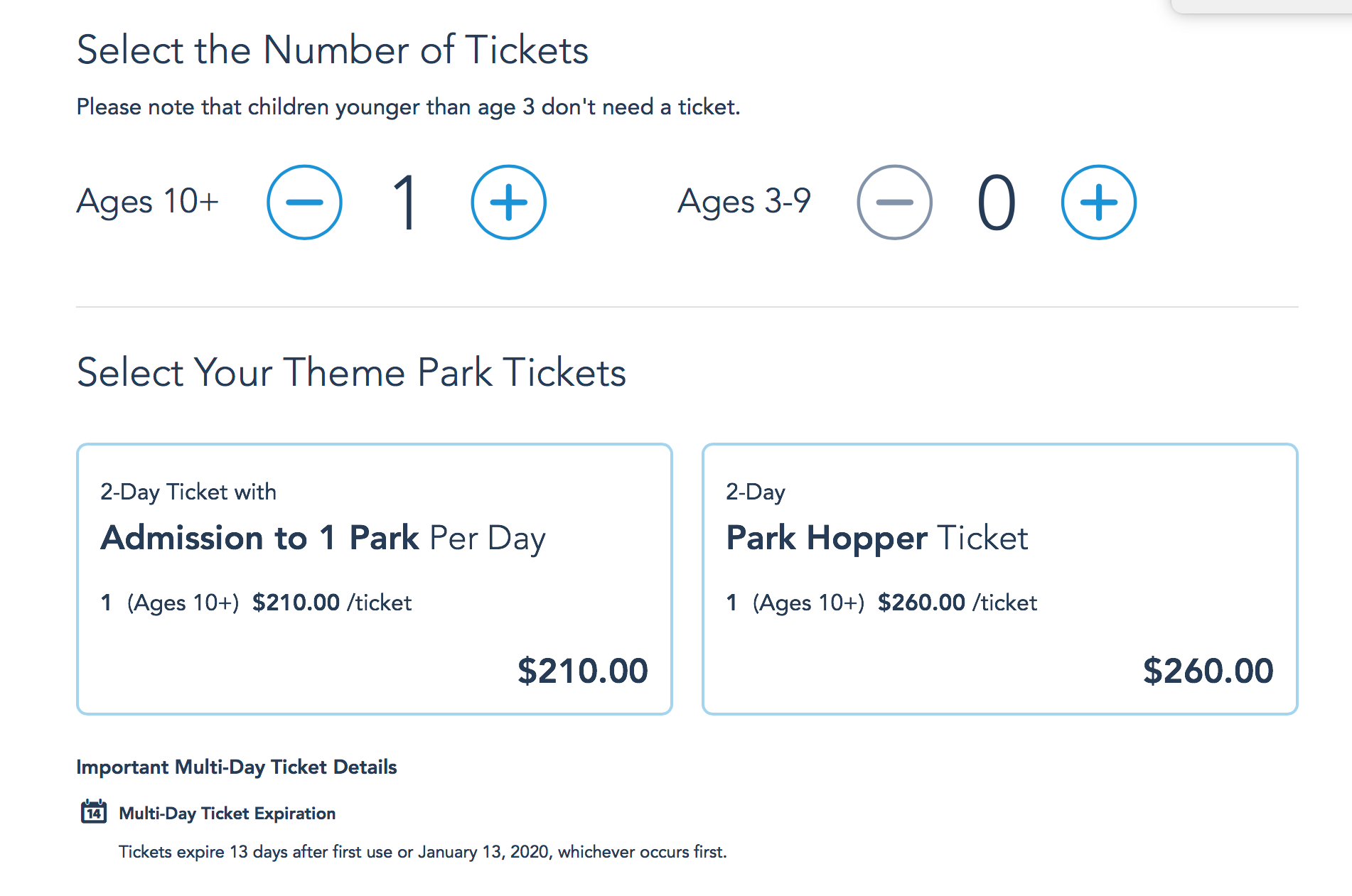This screenshot has width=1352, height=896.
Task: Click the plus icon beside Ages 3-9
Action: 1098,202
